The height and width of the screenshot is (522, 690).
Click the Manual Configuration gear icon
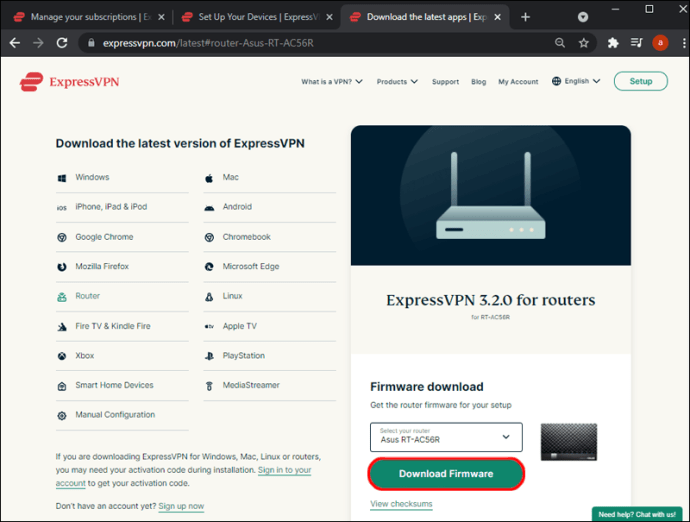point(62,415)
